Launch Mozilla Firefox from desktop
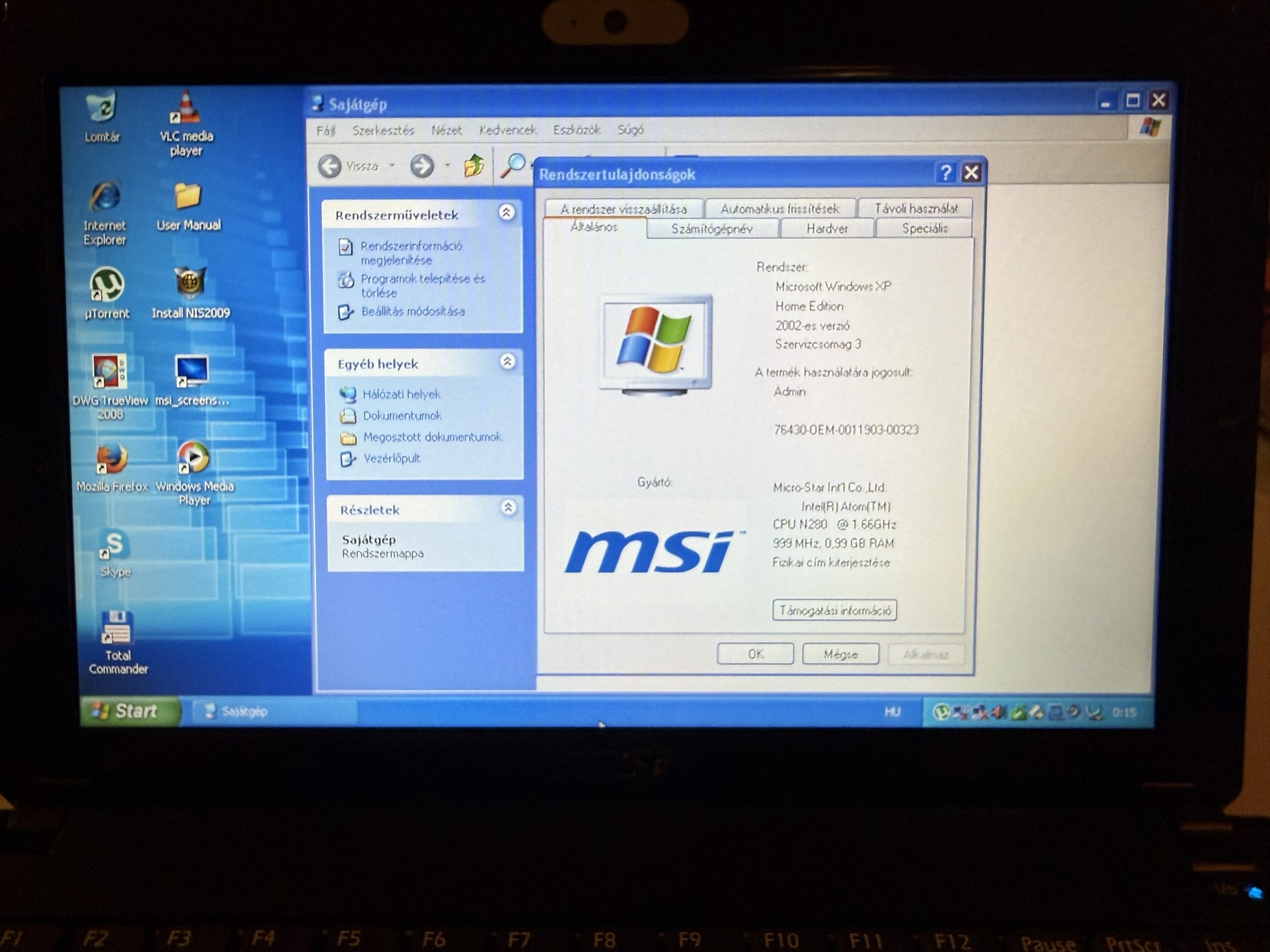 [112, 467]
